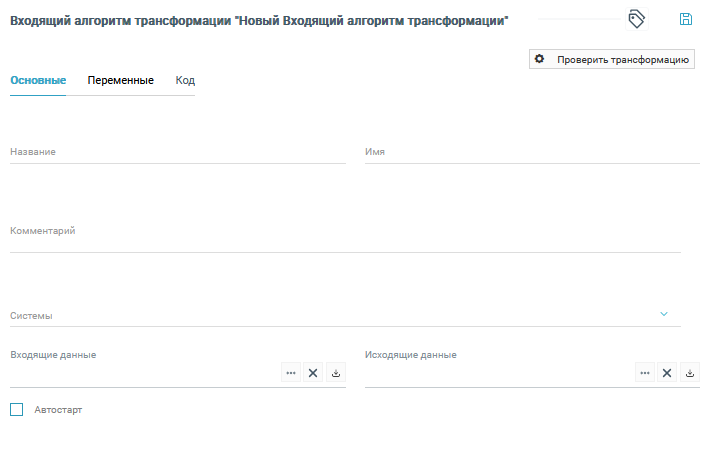Switch to the Переменные tab

120,80
